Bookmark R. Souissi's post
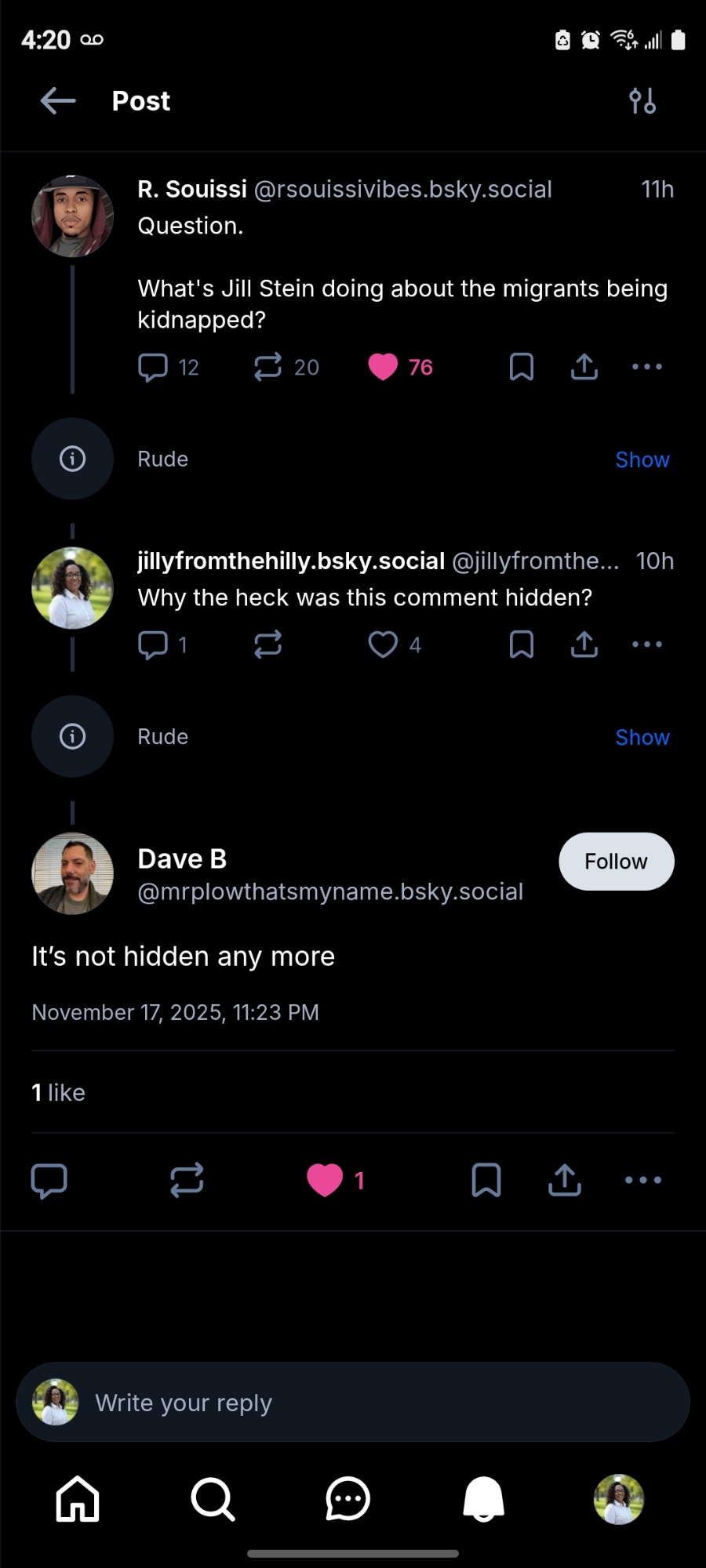Screen dimensions: 706x1568 point(522,367)
